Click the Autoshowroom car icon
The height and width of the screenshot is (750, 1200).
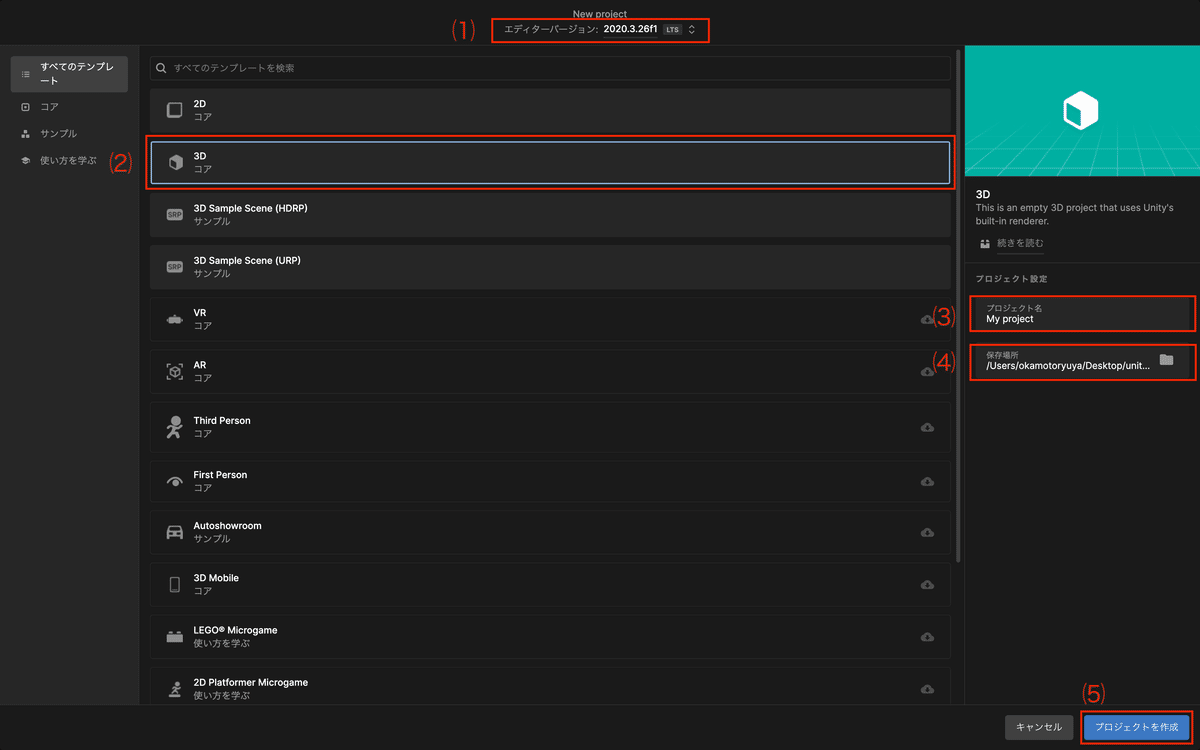(175, 532)
